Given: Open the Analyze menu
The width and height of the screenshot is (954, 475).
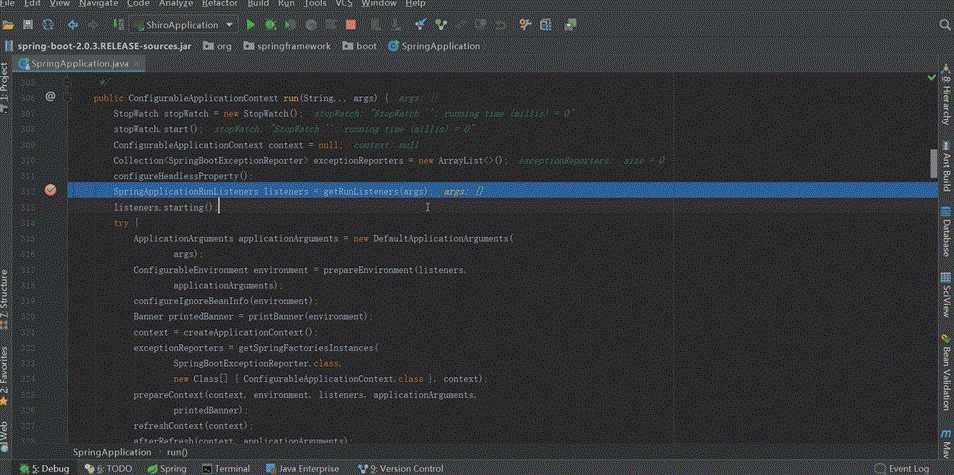Looking at the screenshot, I should [x=176, y=4].
